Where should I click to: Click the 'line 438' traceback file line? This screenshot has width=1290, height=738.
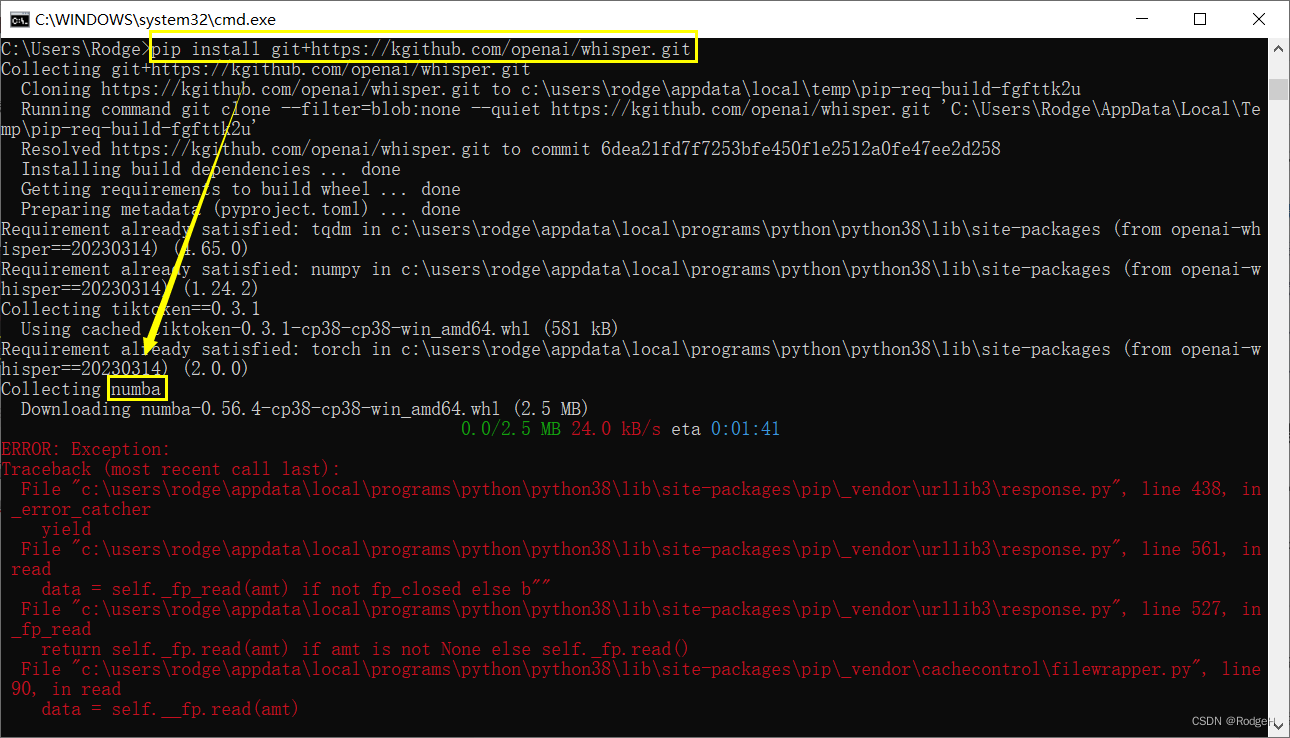(641, 489)
